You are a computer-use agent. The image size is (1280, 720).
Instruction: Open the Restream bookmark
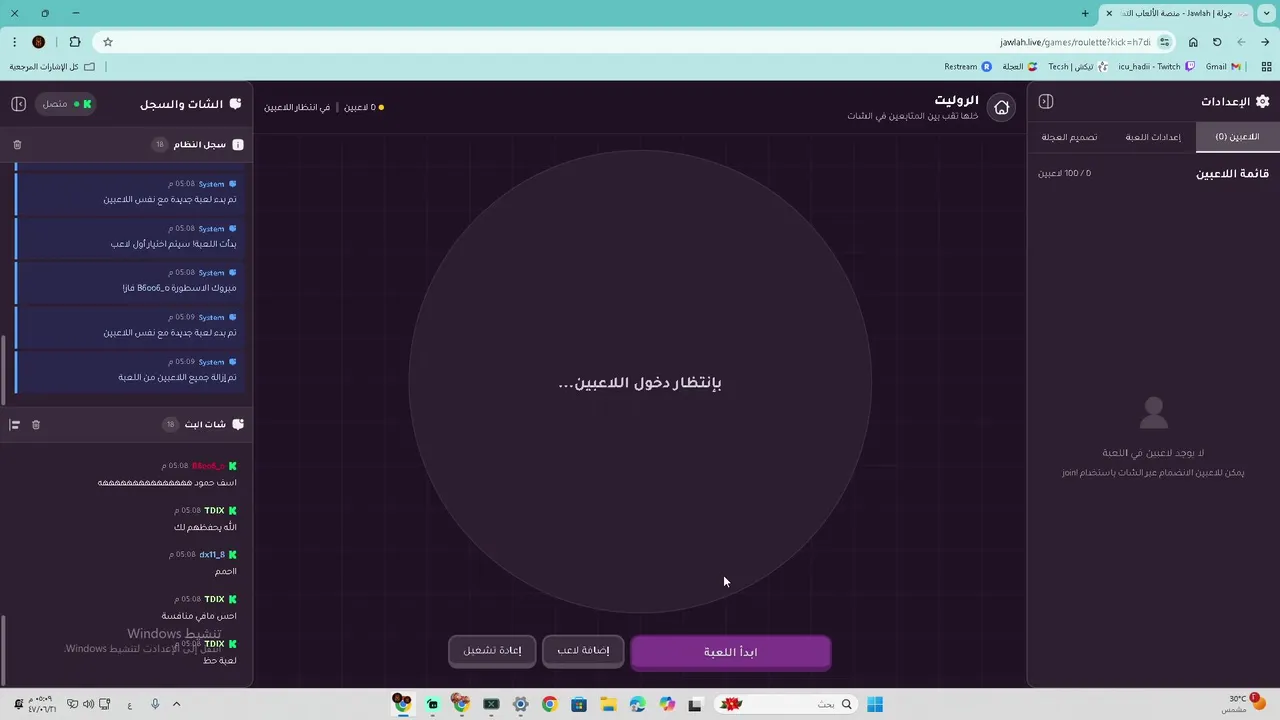[968, 67]
